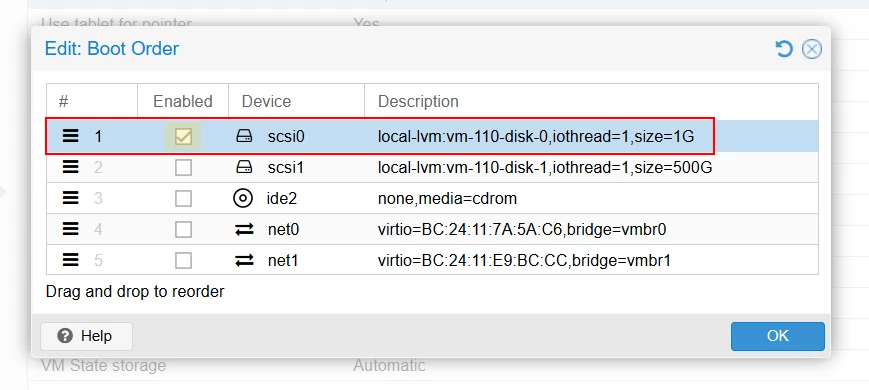Click description vm-110-disk-0 size=1G
This screenshot has width=869, height=390.
click(536, 136)
